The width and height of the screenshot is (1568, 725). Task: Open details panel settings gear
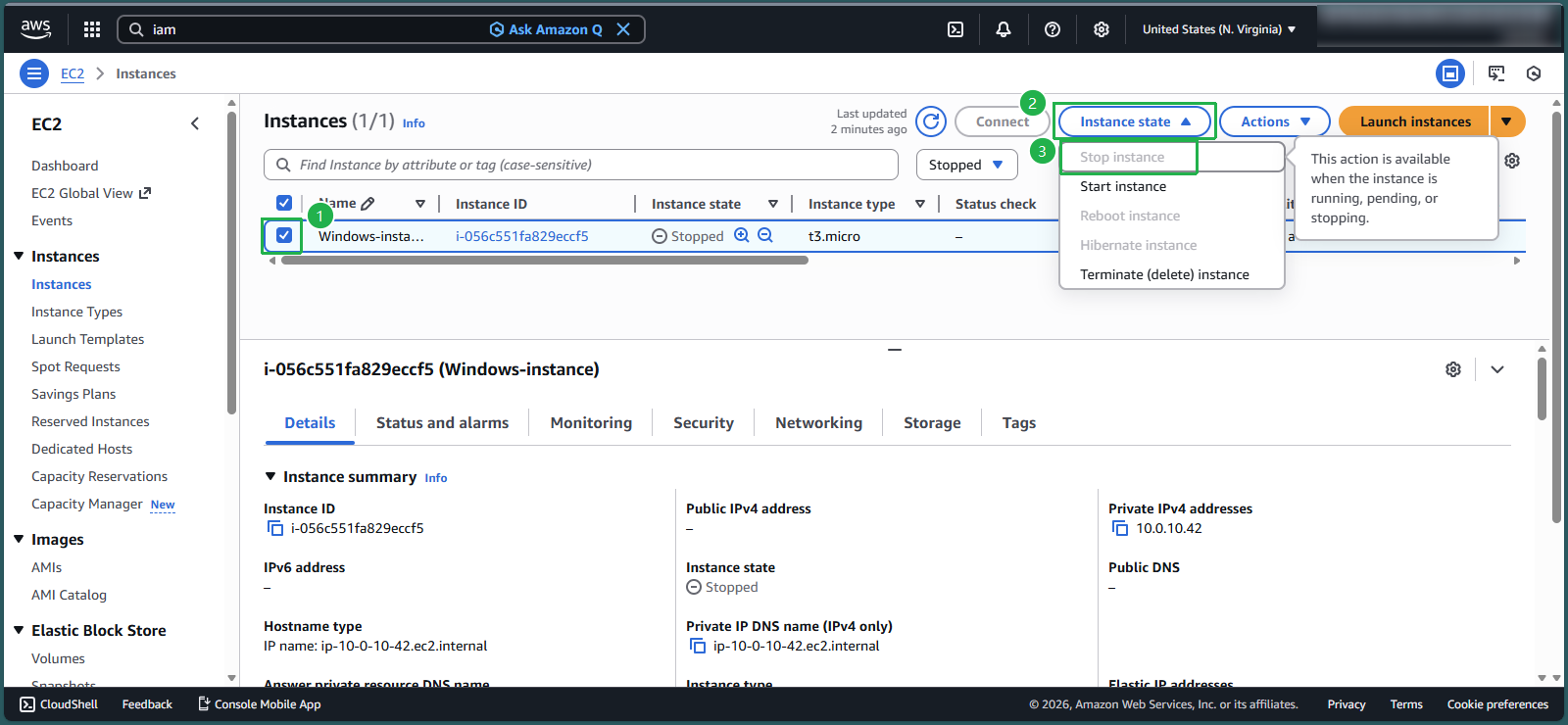pyautogui.click(x=1453, y=369)
